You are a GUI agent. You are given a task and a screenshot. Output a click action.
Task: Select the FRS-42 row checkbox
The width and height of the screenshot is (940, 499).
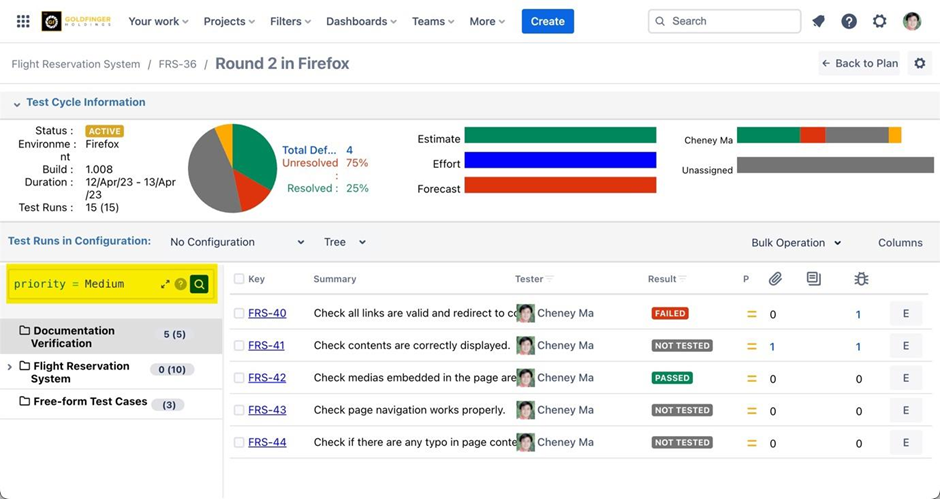click(239, 378)
